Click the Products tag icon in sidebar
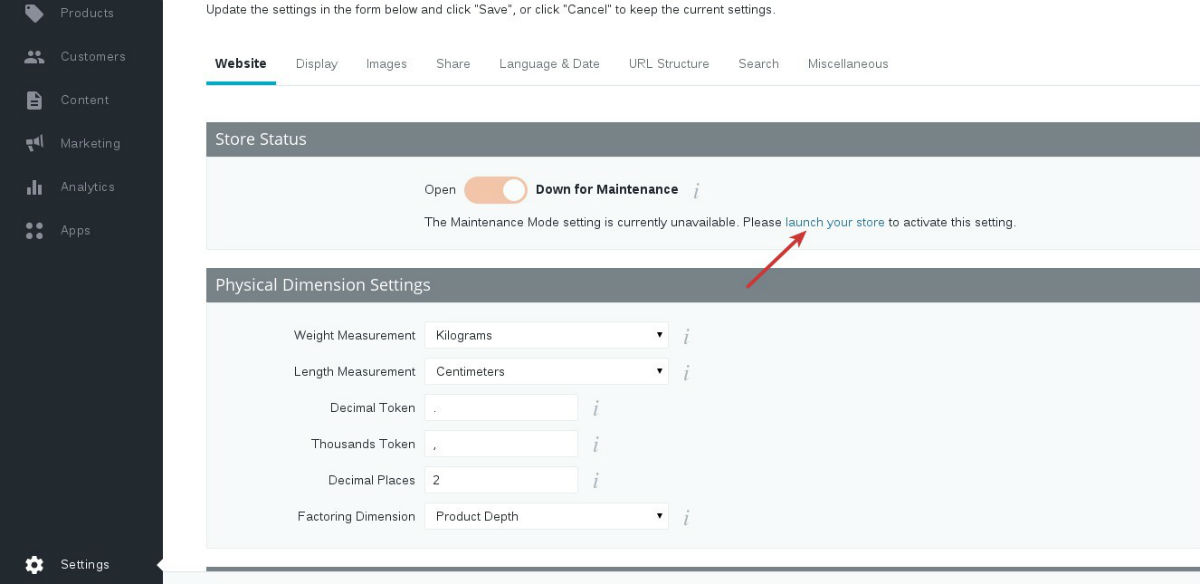The width and height of the screenshot is (1200, 584). pos(34,13)
